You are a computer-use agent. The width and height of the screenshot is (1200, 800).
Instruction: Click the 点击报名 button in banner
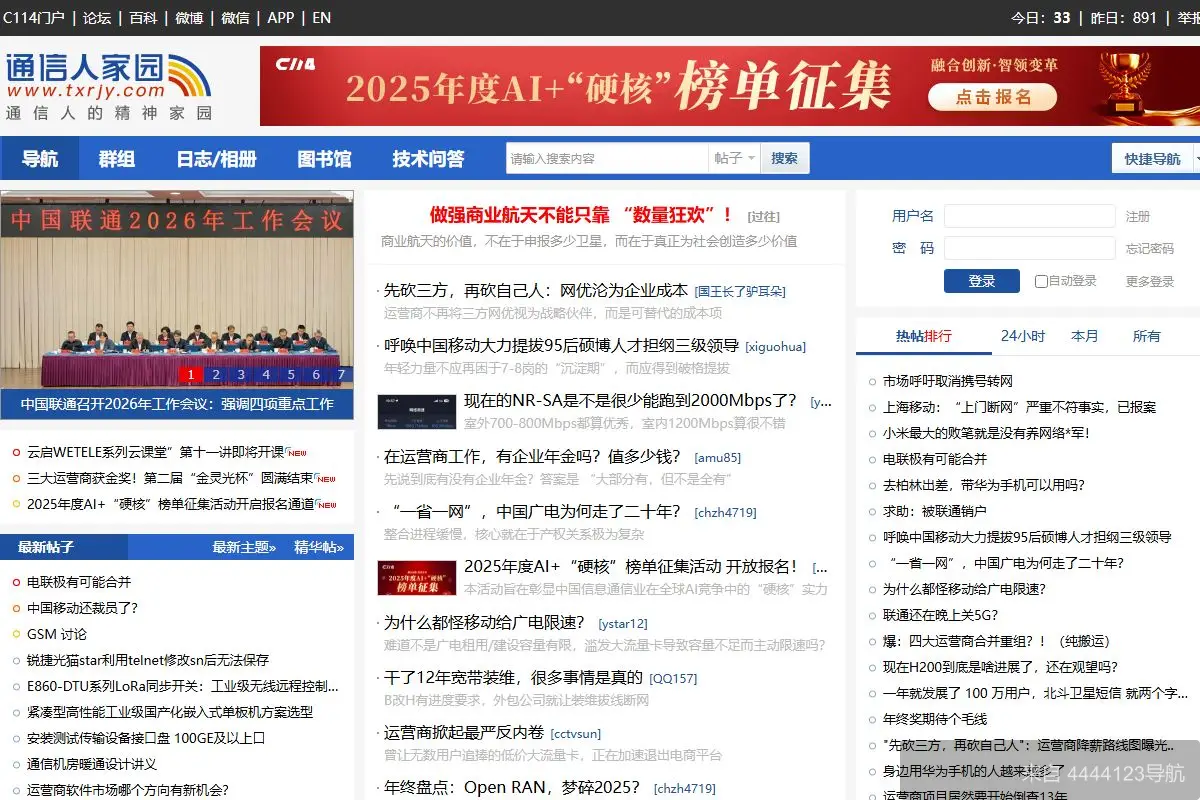coord(993,97)
